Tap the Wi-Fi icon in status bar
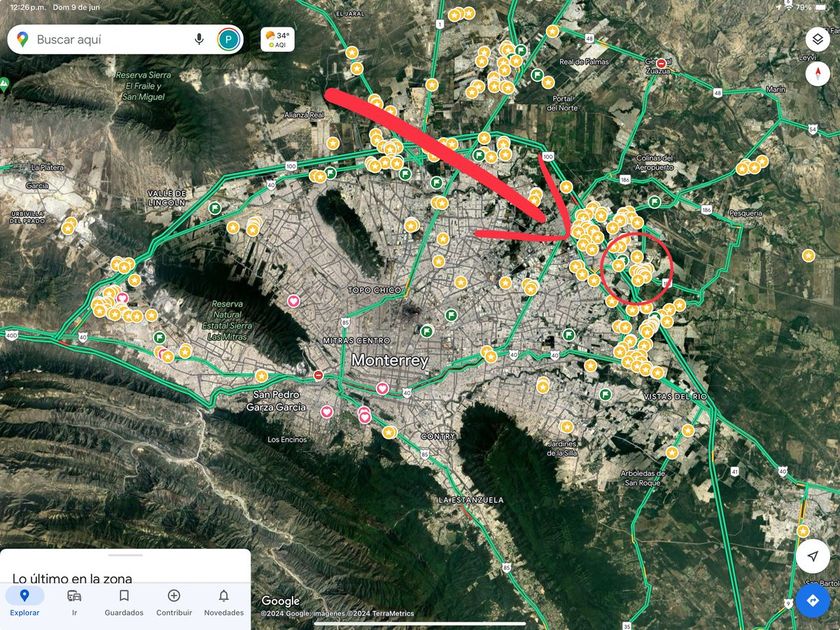The width and height of the screenshot is (840, 630). pos(788,8)
